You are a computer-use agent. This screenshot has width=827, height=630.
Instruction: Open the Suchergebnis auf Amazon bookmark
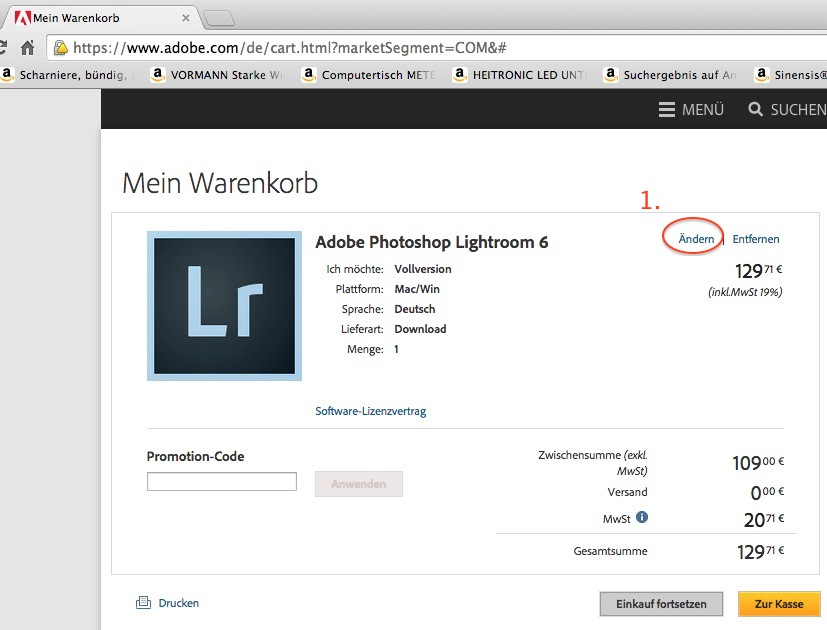coord(670,75)
